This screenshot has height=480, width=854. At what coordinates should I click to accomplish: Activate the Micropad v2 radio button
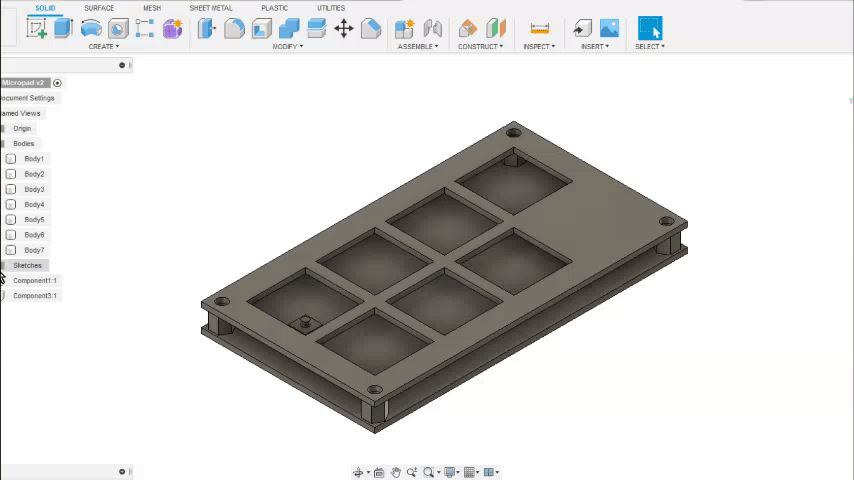57,83
